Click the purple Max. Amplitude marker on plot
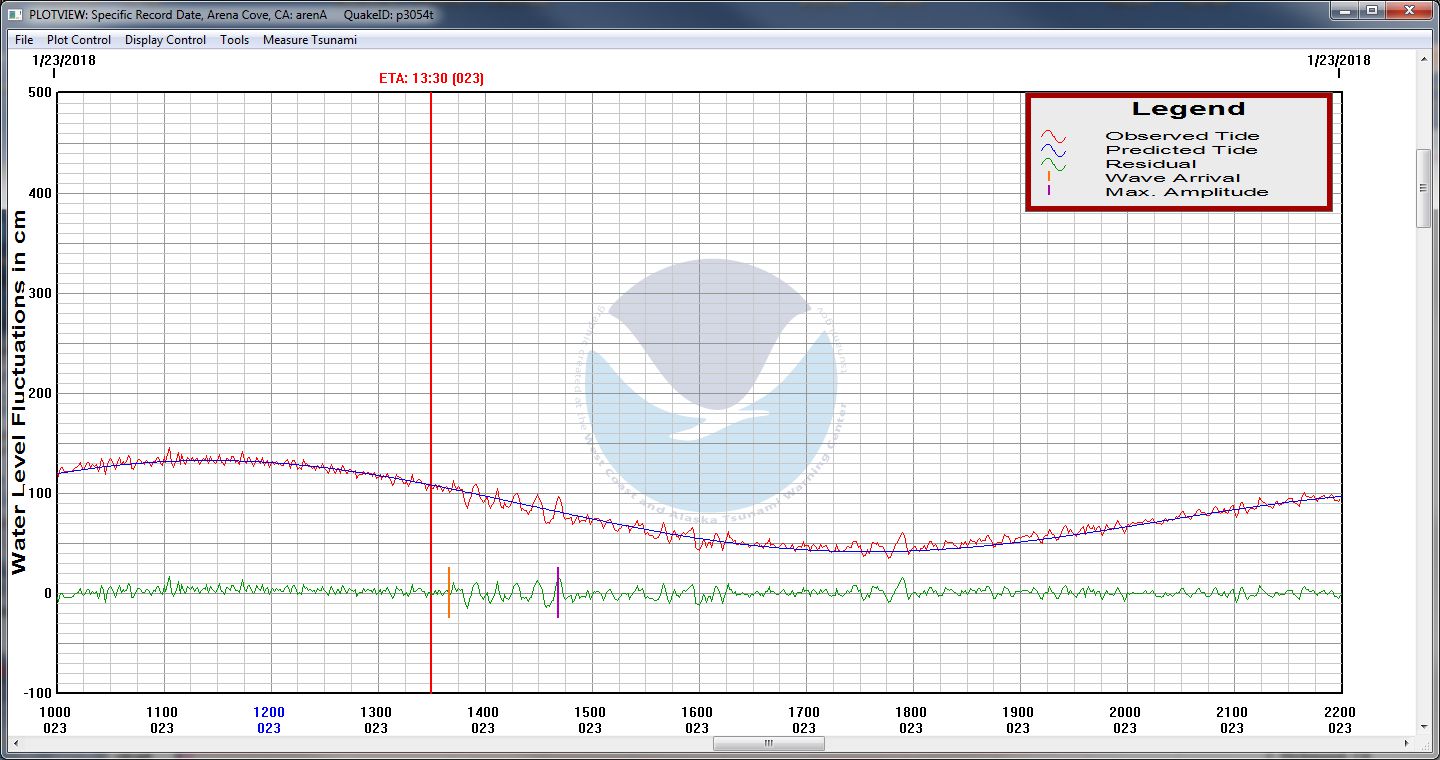The height and width of the screenshot is (760, 1440). coord(558,592)
